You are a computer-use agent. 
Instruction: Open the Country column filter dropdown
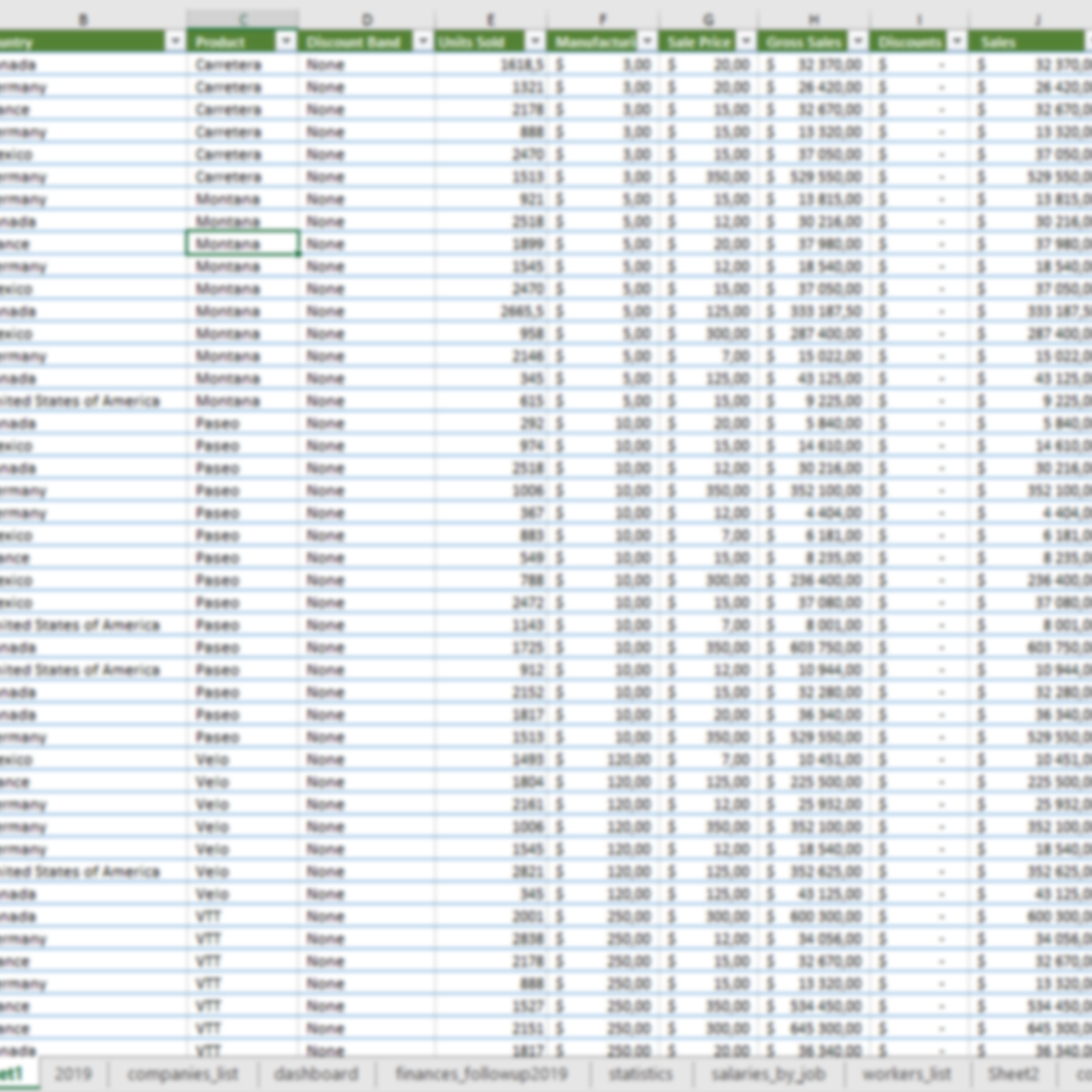click(x=175, y=42)
